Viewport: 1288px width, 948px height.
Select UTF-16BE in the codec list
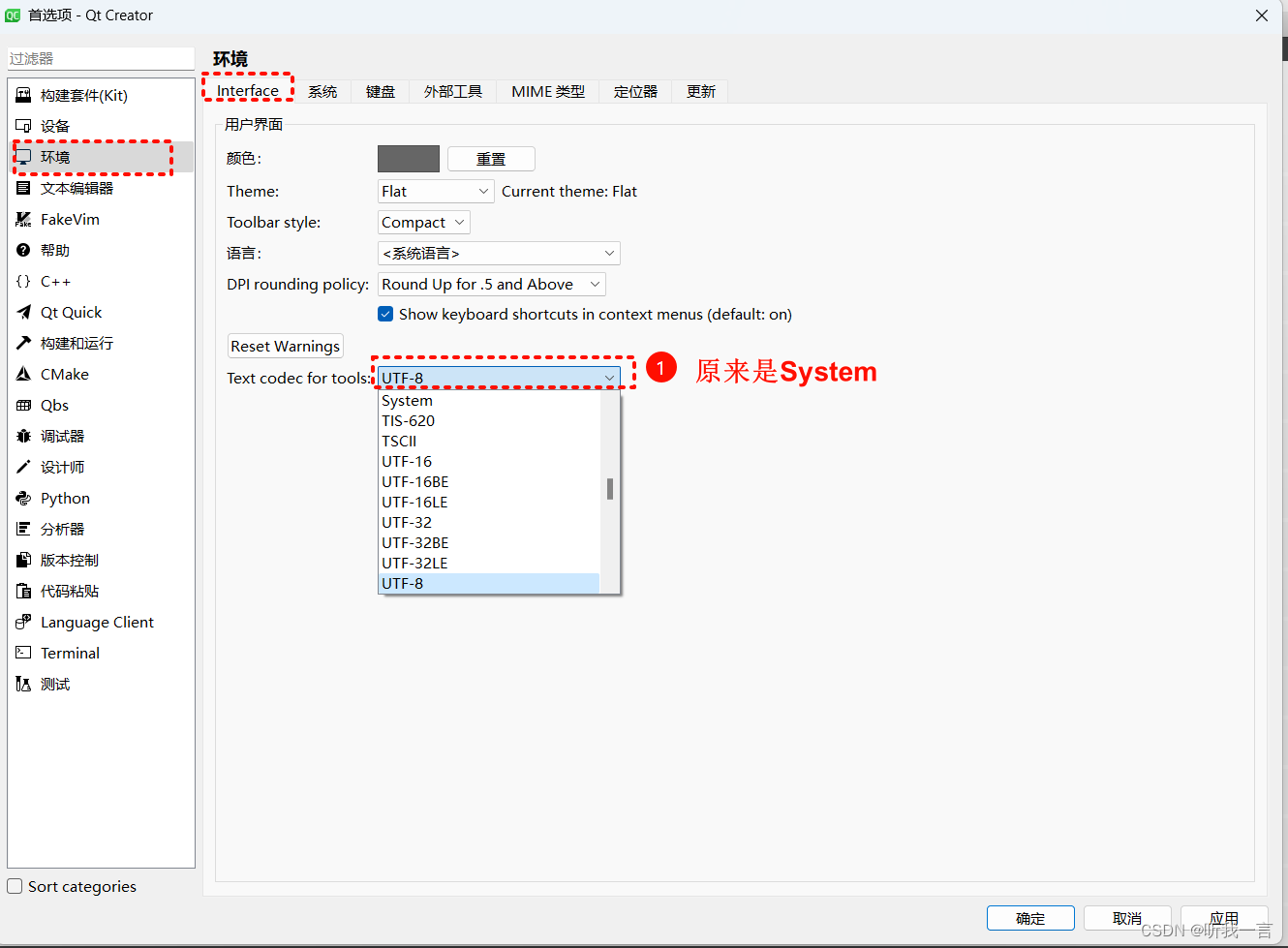click(489, 482)
